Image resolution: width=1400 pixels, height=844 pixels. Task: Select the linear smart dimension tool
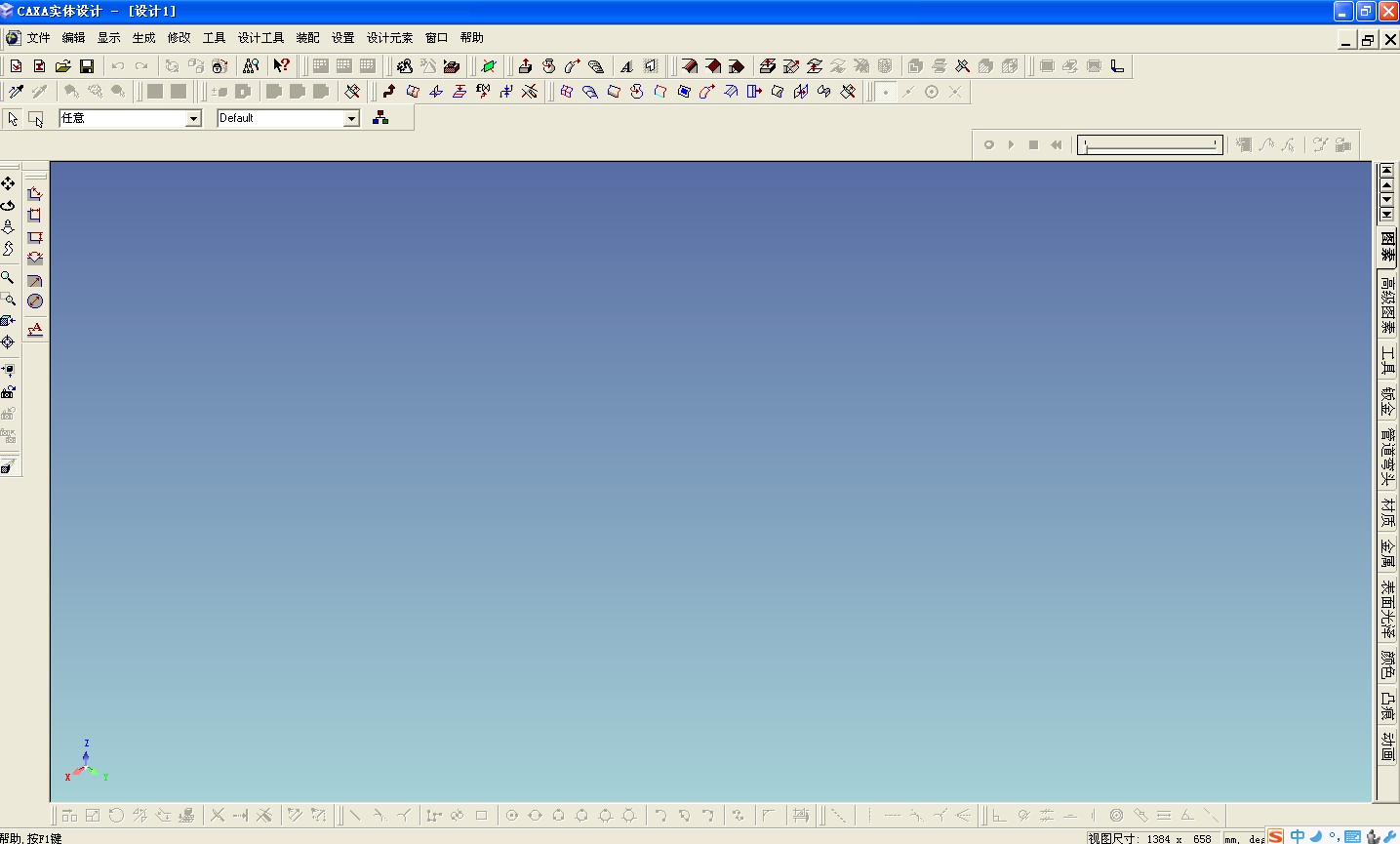pos(35,193)
